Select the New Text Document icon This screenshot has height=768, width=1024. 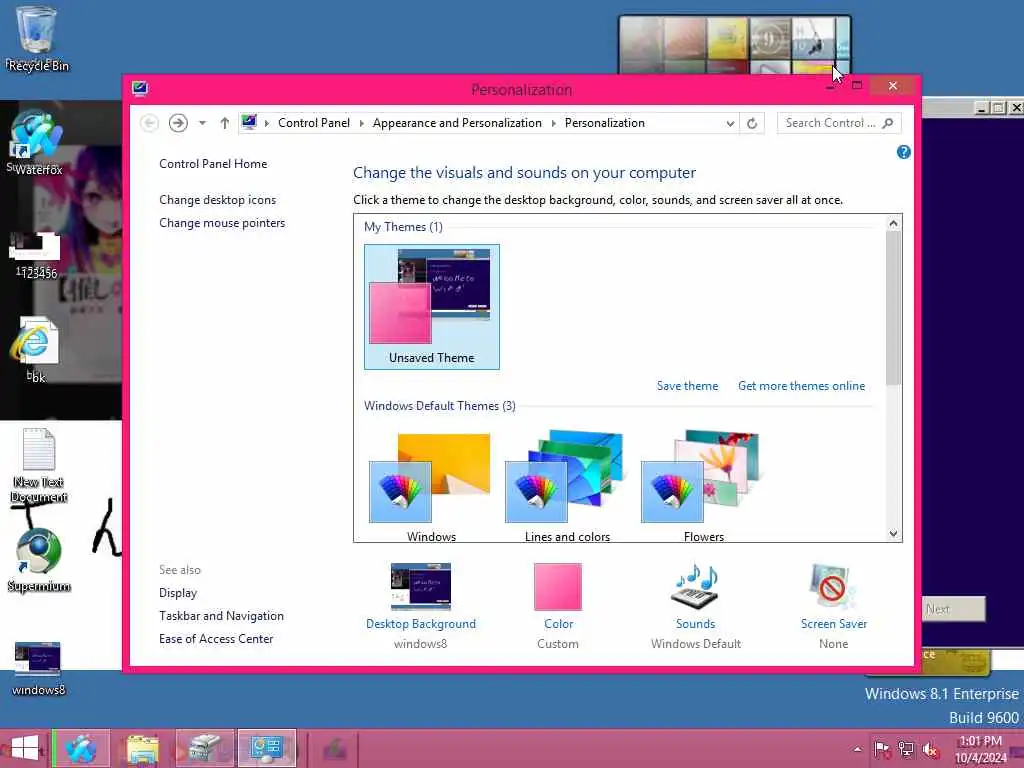39,465
